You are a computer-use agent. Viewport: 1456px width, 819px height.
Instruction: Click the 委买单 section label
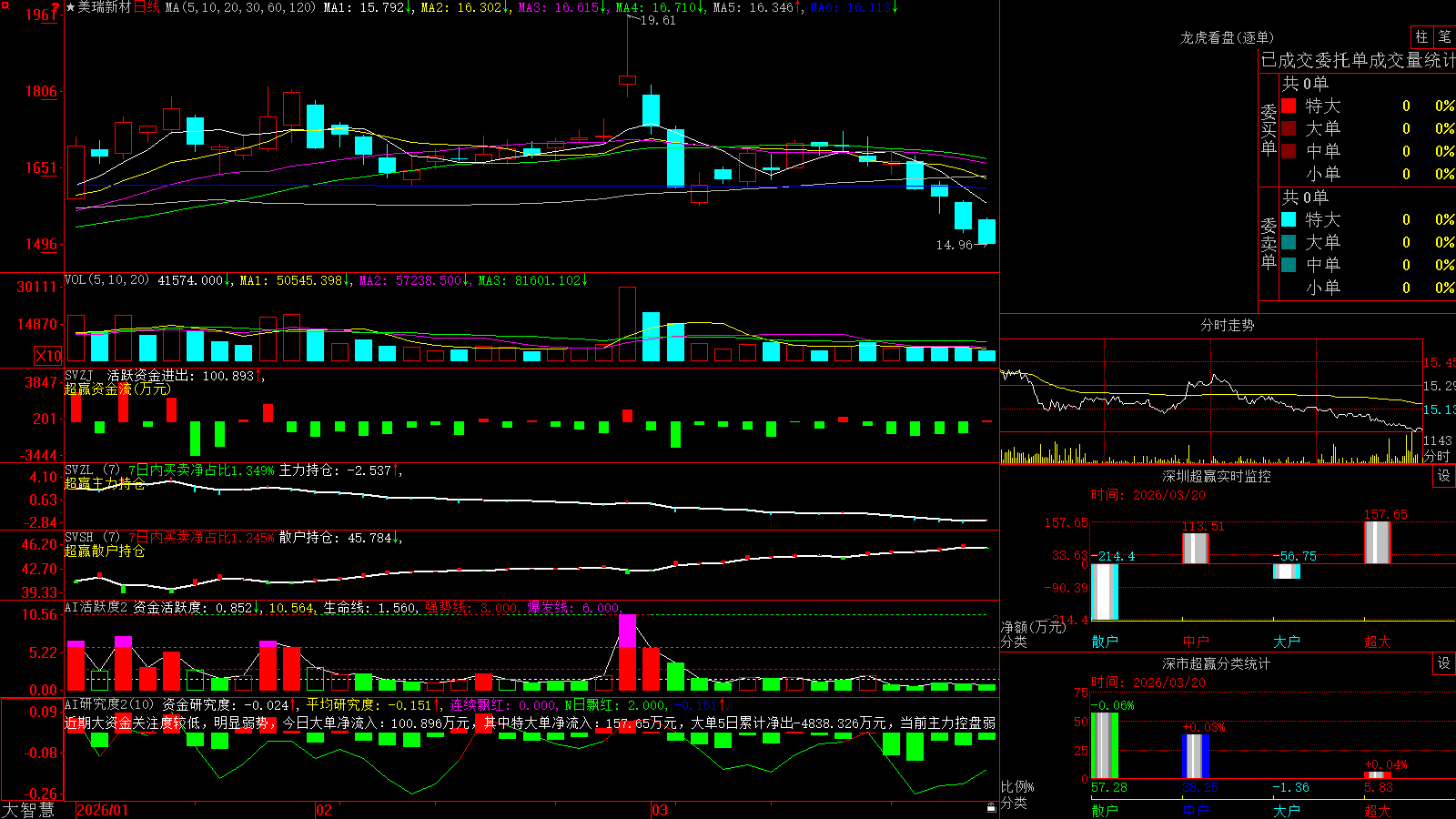click(x=1269, y=129)
